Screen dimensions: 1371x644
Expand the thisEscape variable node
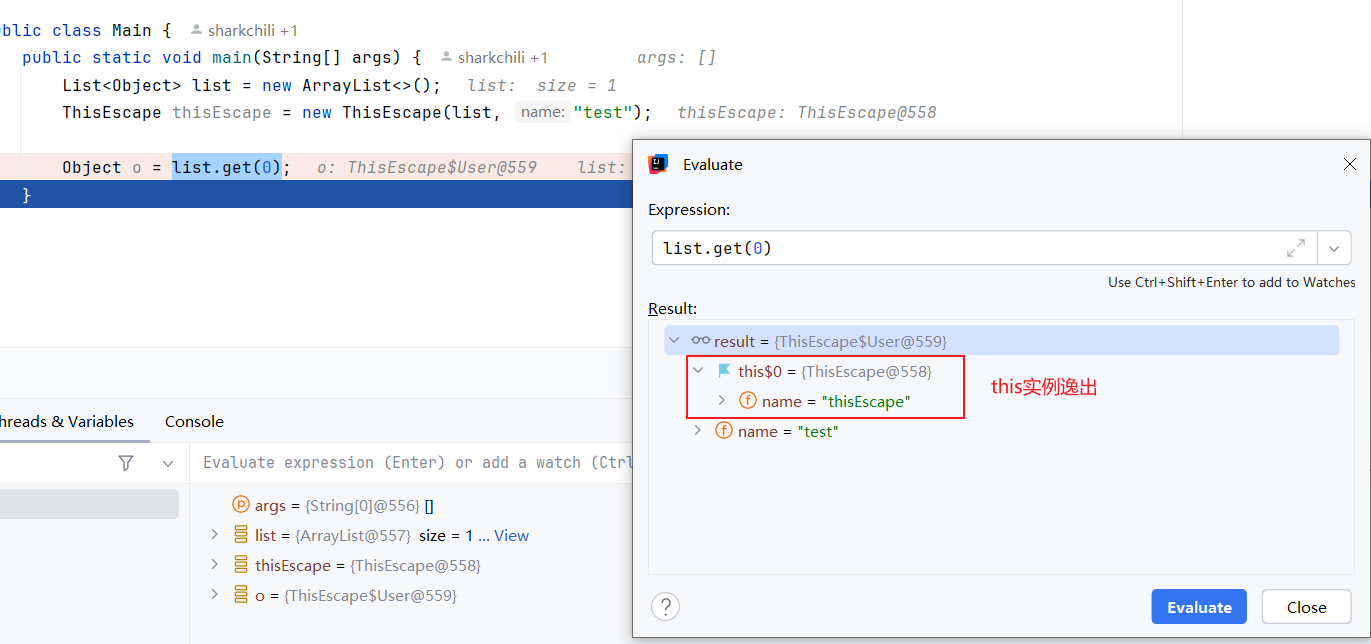pyautogui.click(x=214, y=565)
